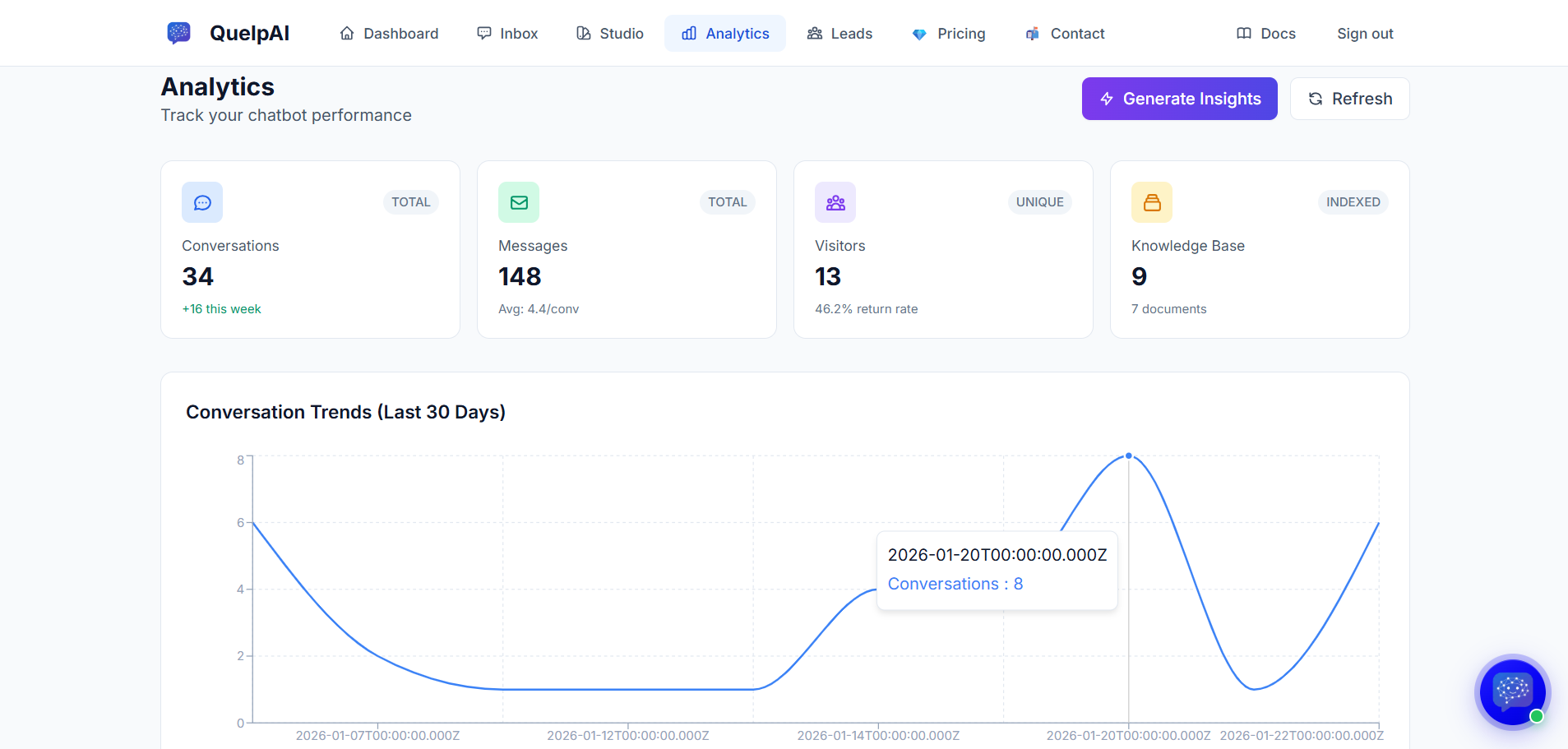The image size is (1568, 749).
Task: Click the conversations count 34
Action: [x=198, y=277]
